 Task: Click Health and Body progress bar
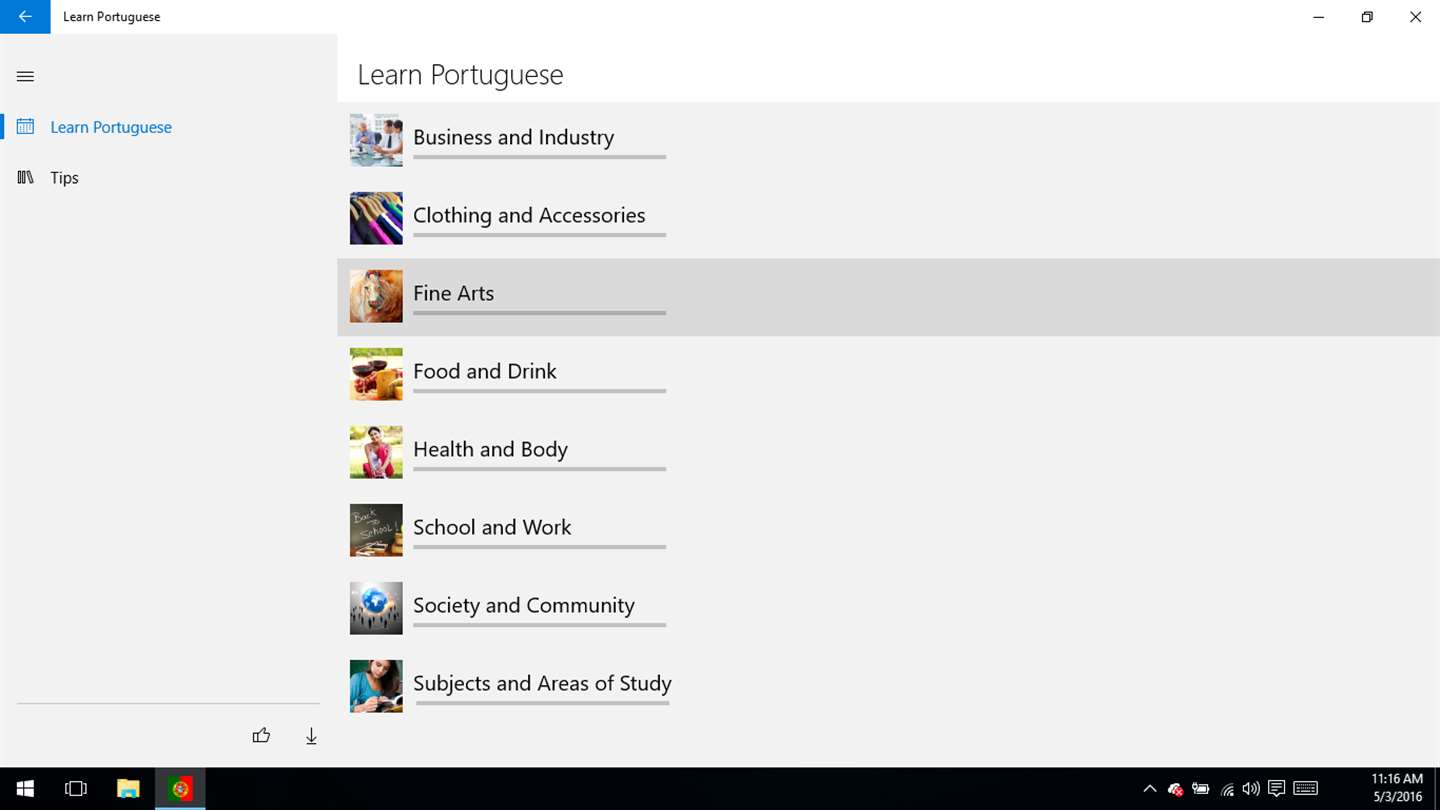539,469
